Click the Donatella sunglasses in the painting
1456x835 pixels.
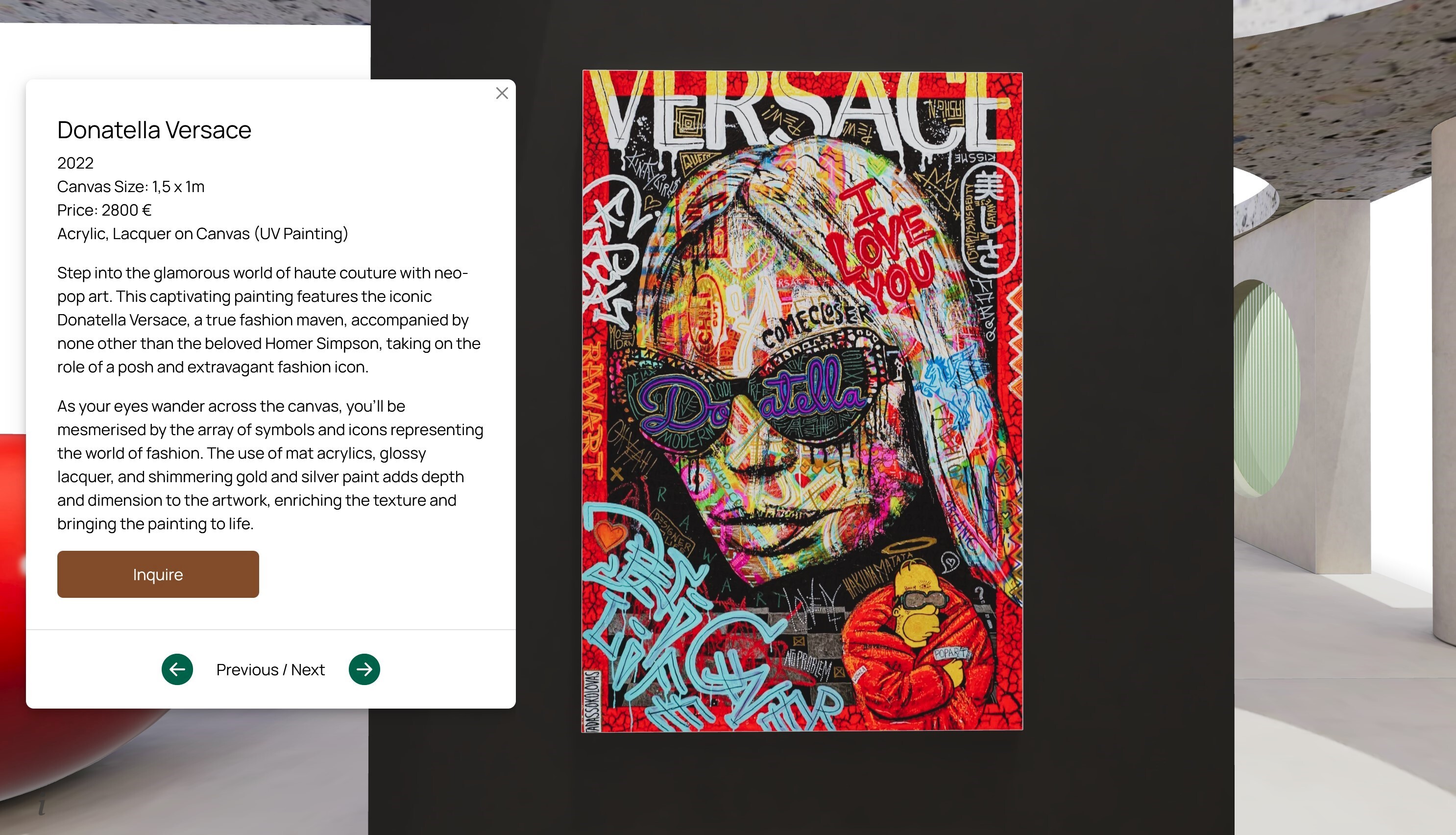coord(751,396)
